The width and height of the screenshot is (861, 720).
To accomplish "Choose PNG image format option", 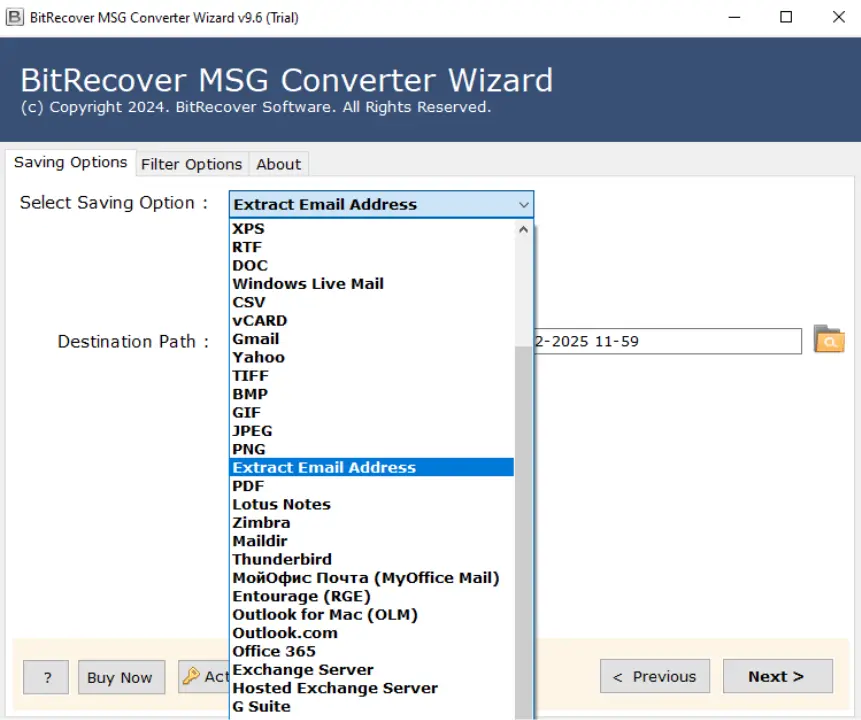I will [372, 449].
